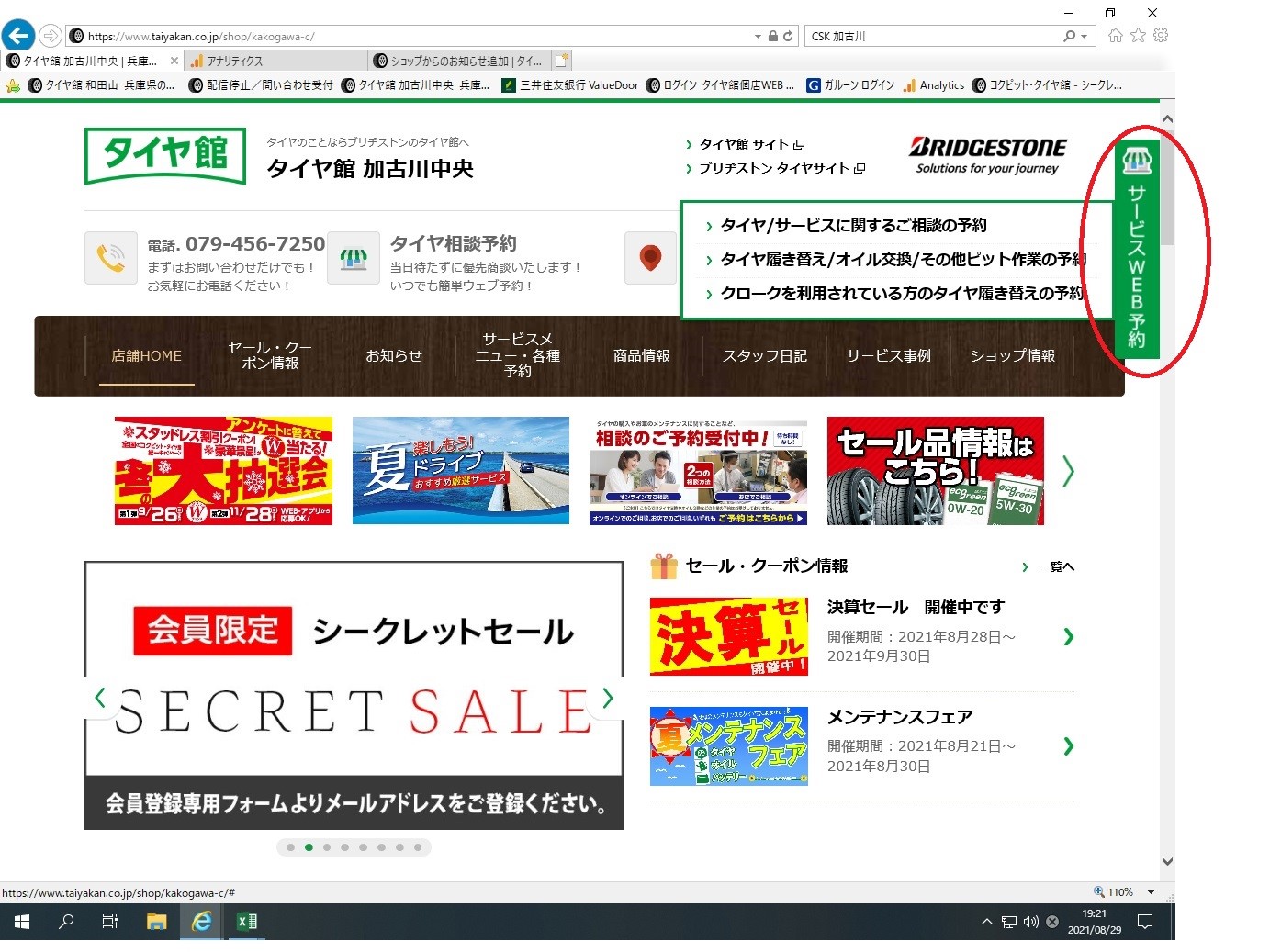Click the address bar lock icon
The height and width of the screenshot is (952, 1270).
pyautogui.click(x=773, y=37)
